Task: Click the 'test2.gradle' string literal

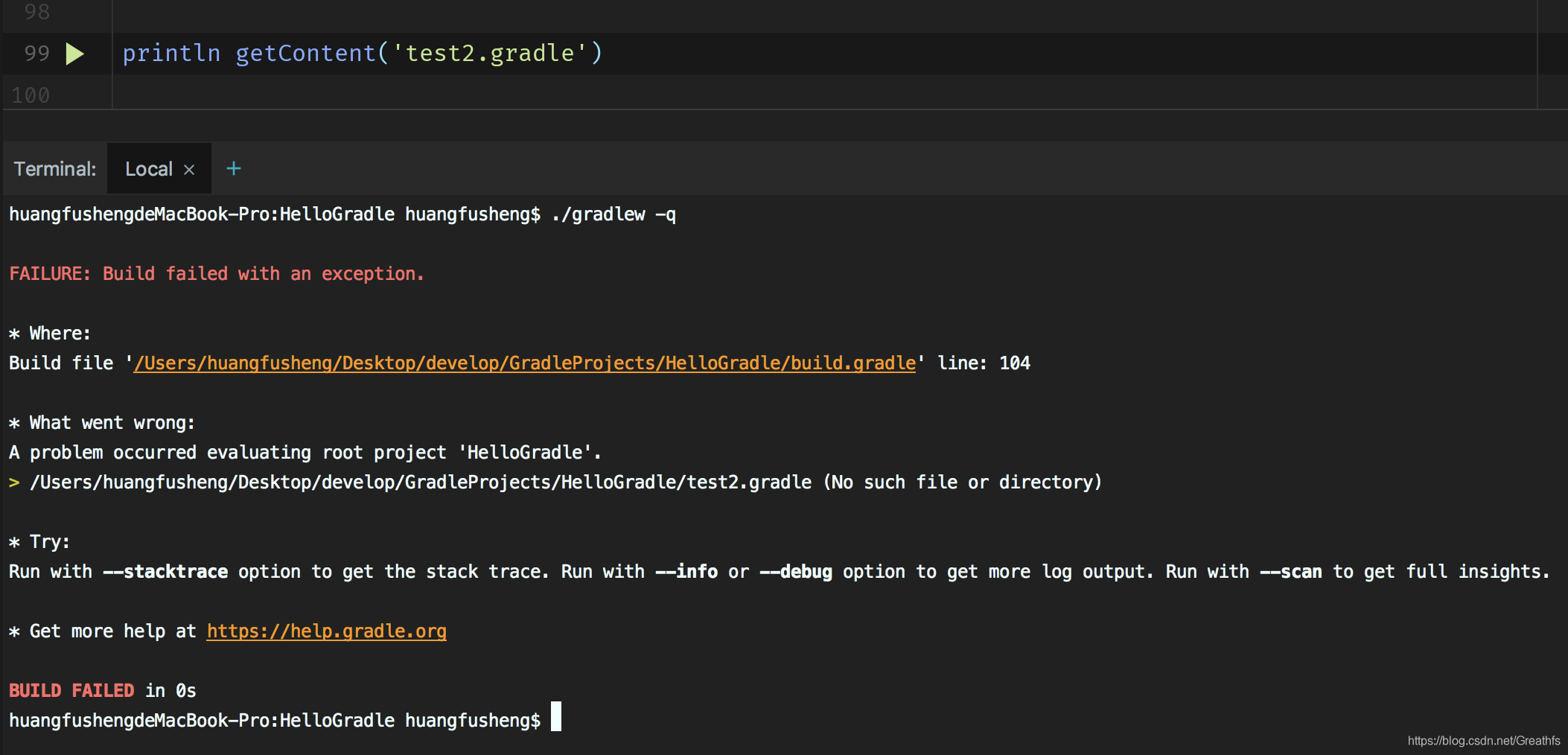Action: tap(490, 54)
